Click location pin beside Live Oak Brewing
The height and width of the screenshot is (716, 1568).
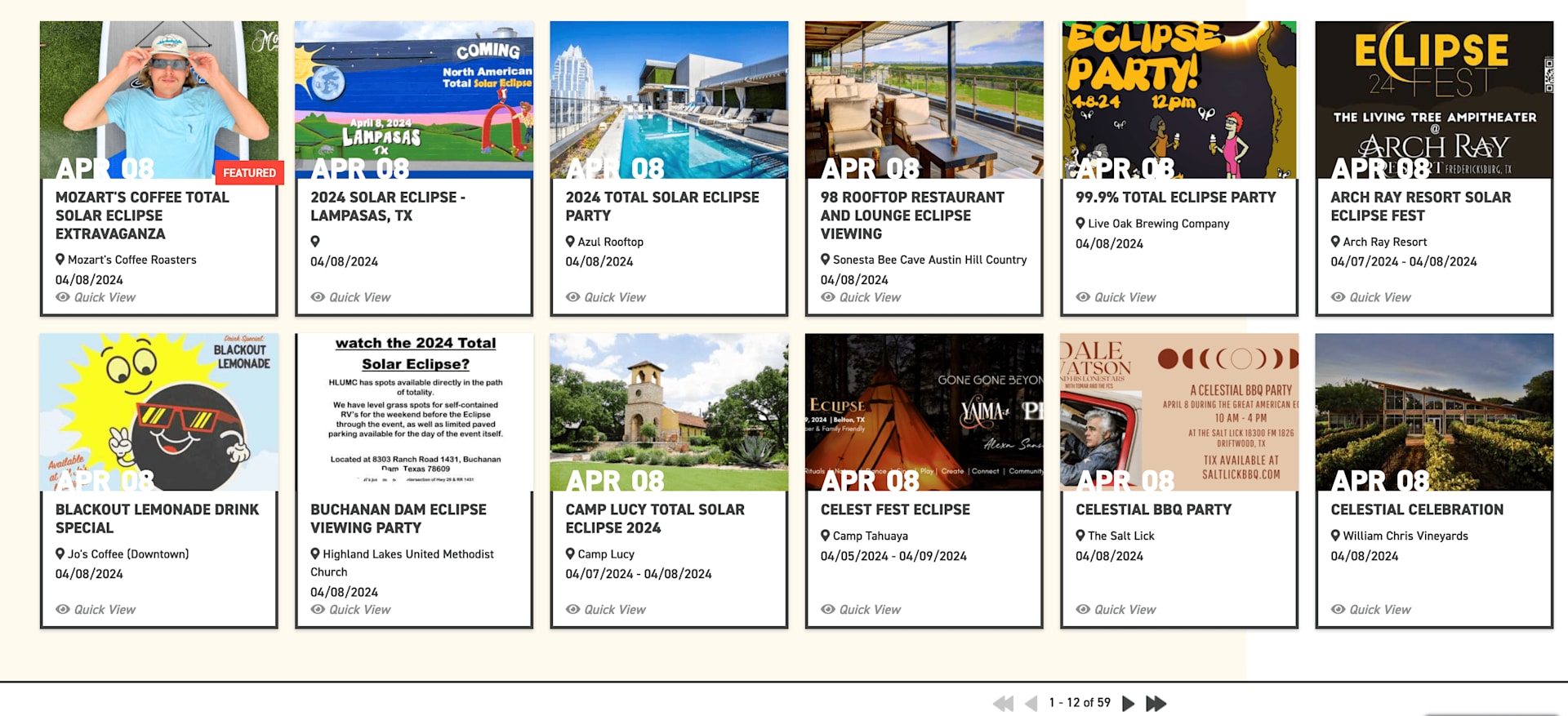click(1080, 224)
